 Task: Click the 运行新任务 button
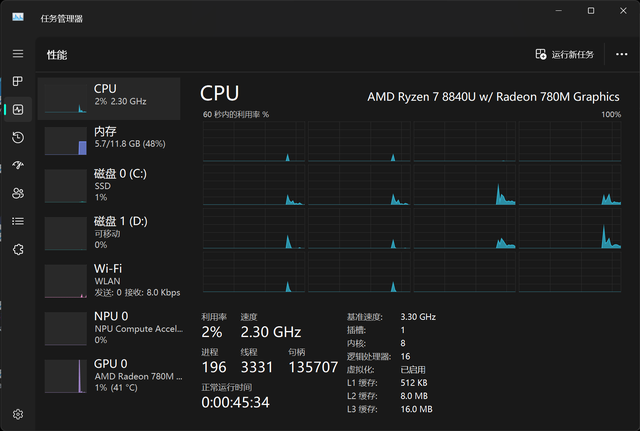565,54
